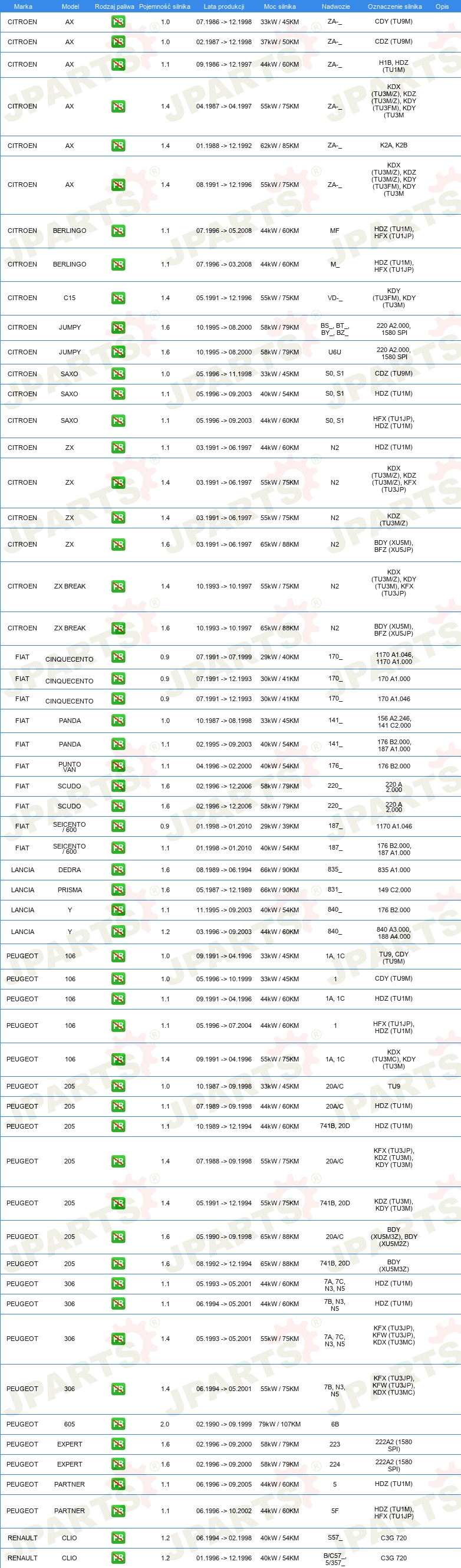Click the fuel icon in the Peugeot 205 TU9 row

pos(118,1087)
